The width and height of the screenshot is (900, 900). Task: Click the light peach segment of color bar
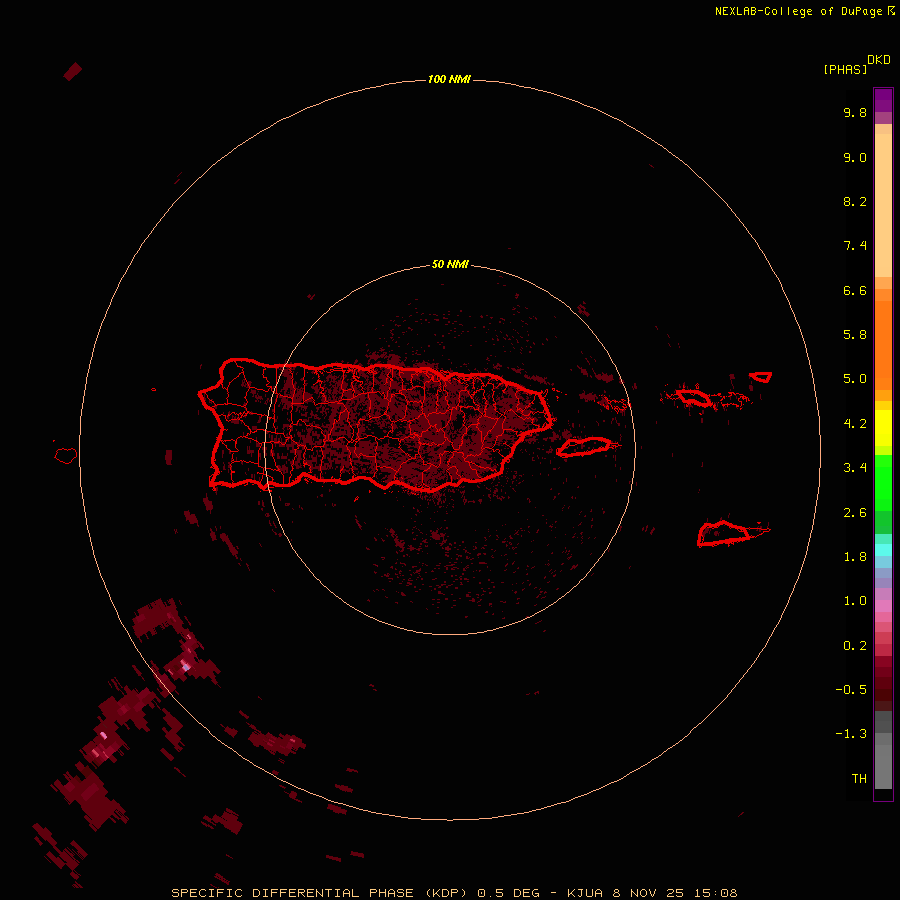coord(883,205)
